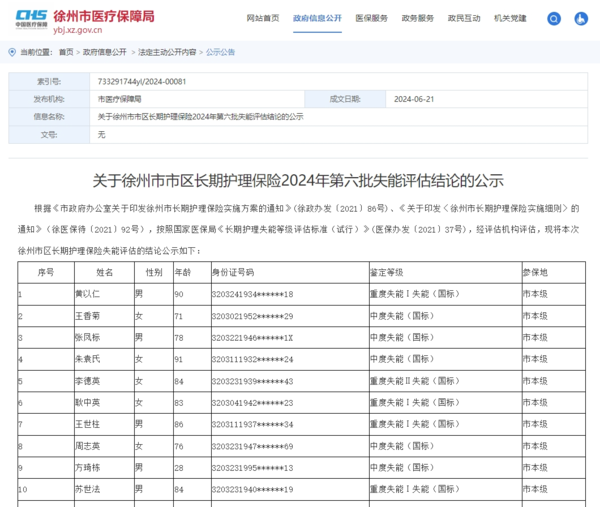Image resolution: width=600 pixels, height=507 pixels.
Task: Select the name 李德英 in the table
Action: click(87, 381)
